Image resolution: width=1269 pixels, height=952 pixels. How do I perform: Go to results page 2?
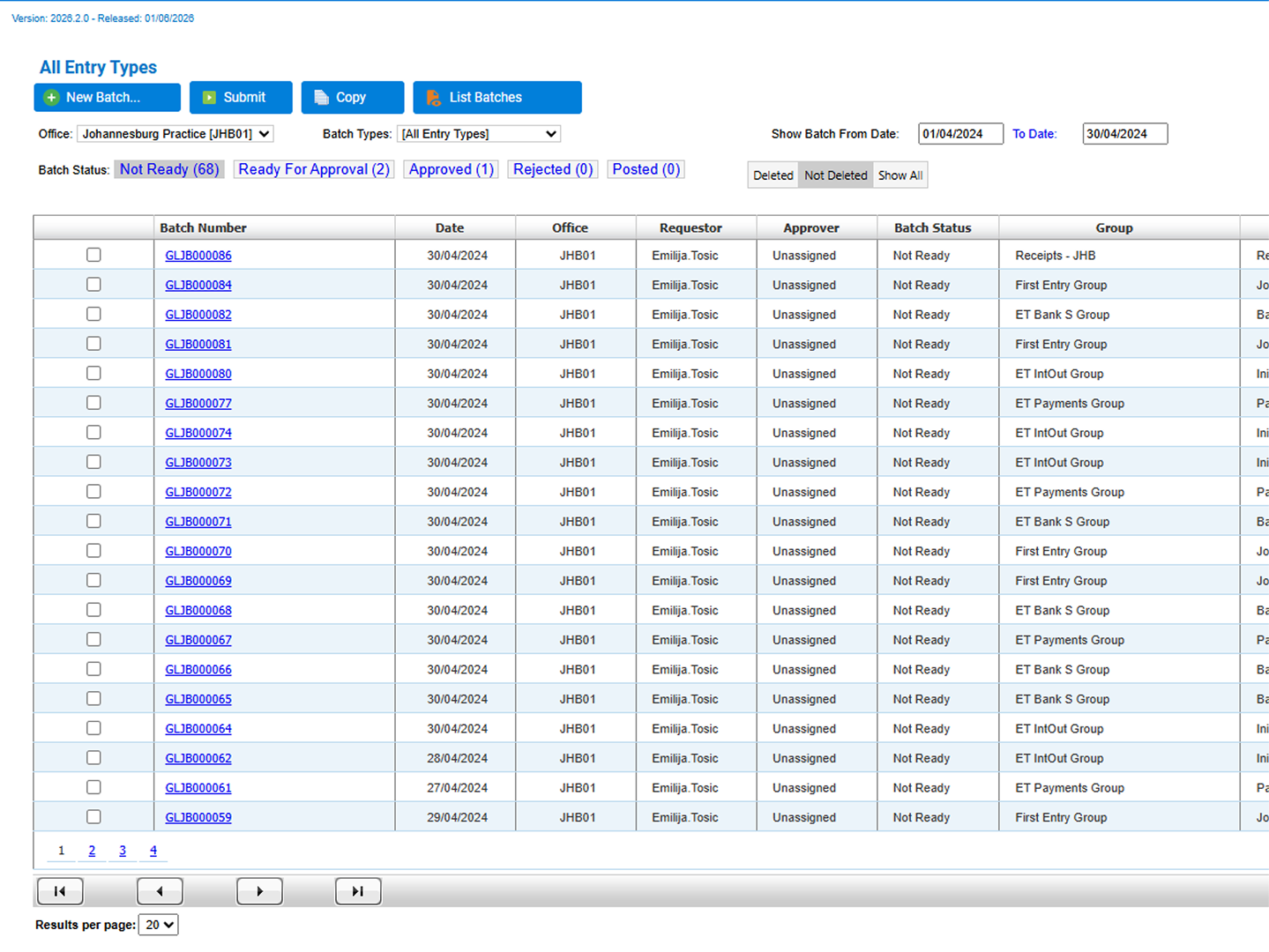[92, 851]
